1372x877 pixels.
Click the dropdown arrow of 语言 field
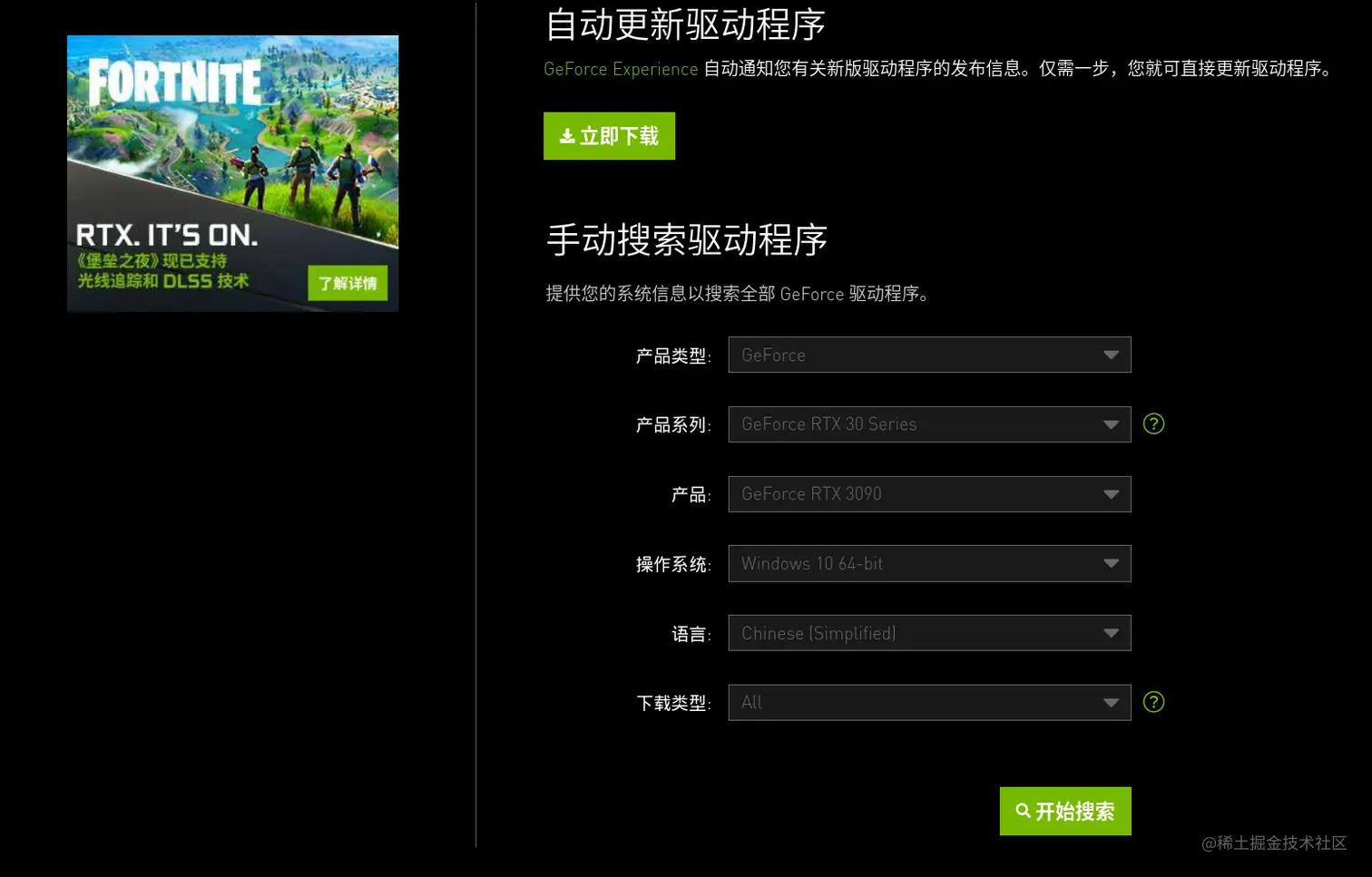click(x=1111, y=632)
